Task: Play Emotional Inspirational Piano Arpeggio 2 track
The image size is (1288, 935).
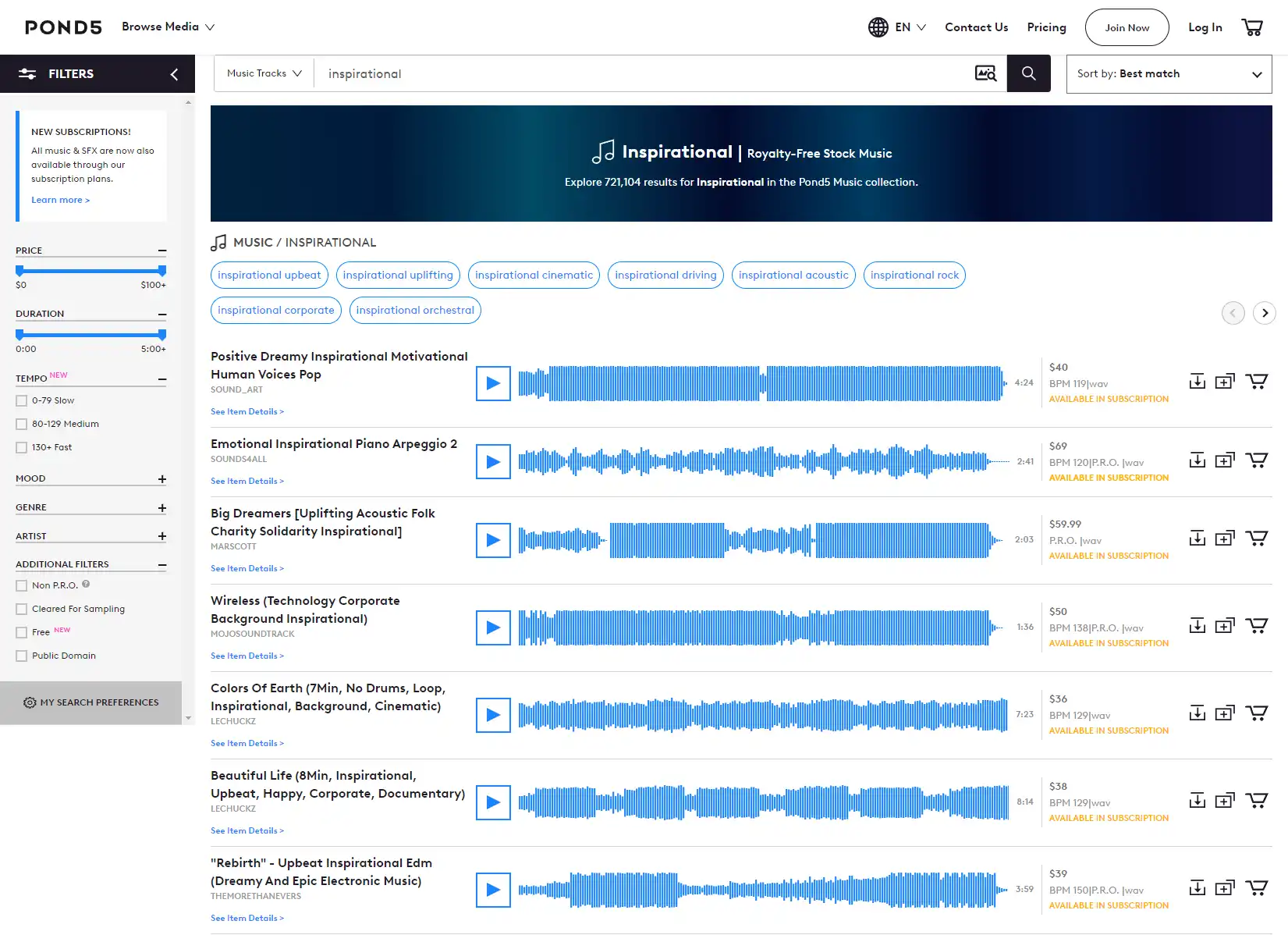Action: click(493, 462)
